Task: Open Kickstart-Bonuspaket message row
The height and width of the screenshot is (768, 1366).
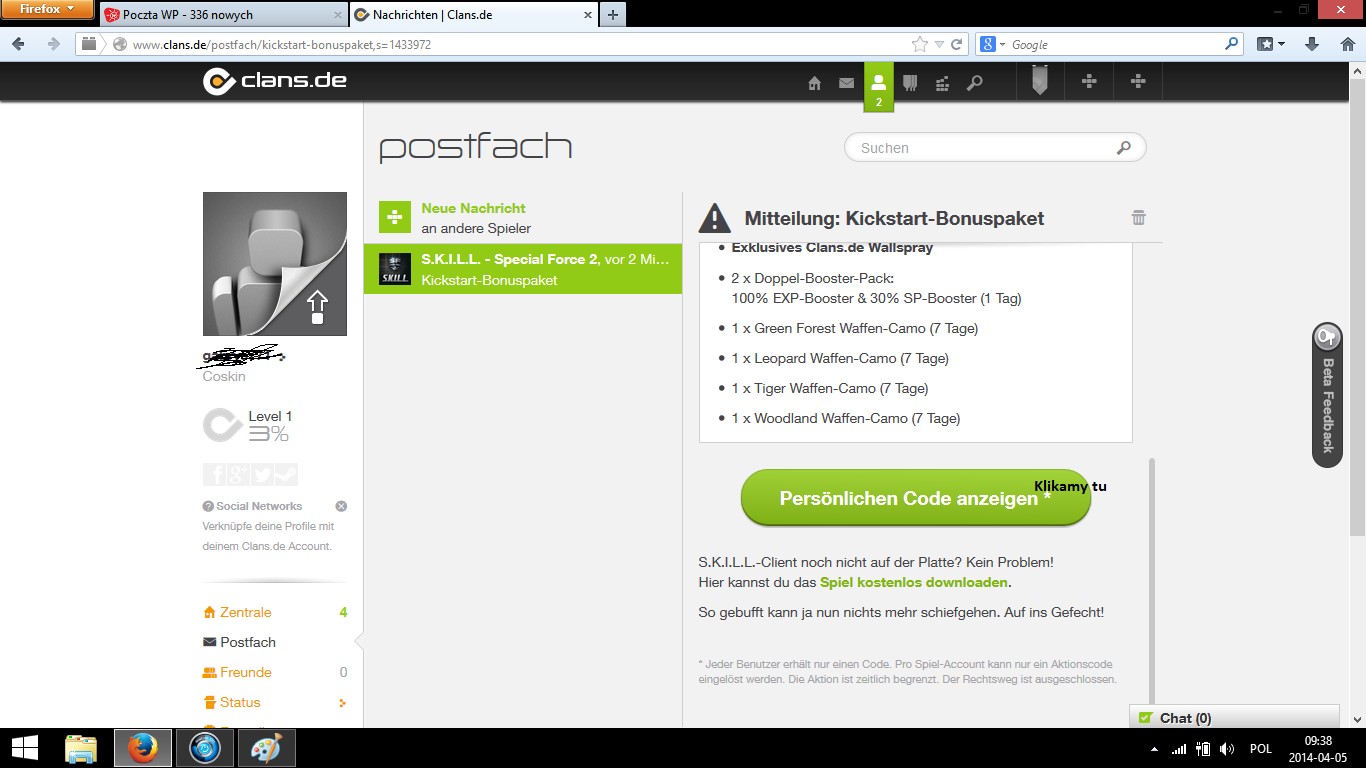Action: click(523, 269)
